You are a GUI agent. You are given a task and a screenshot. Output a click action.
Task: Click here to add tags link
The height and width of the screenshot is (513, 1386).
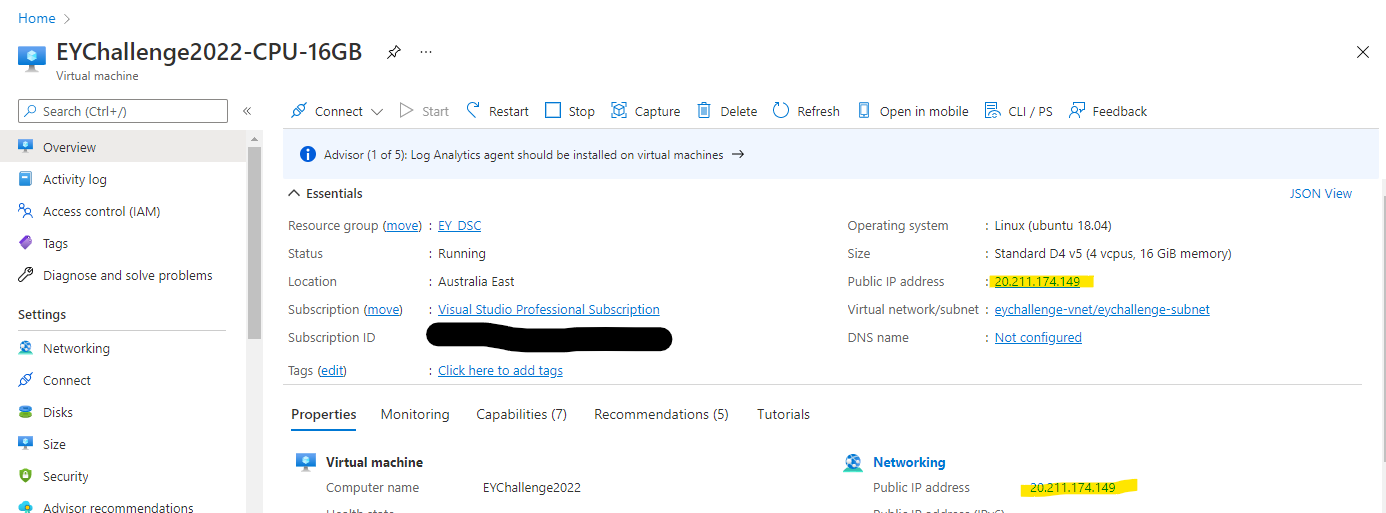(500, 370)
